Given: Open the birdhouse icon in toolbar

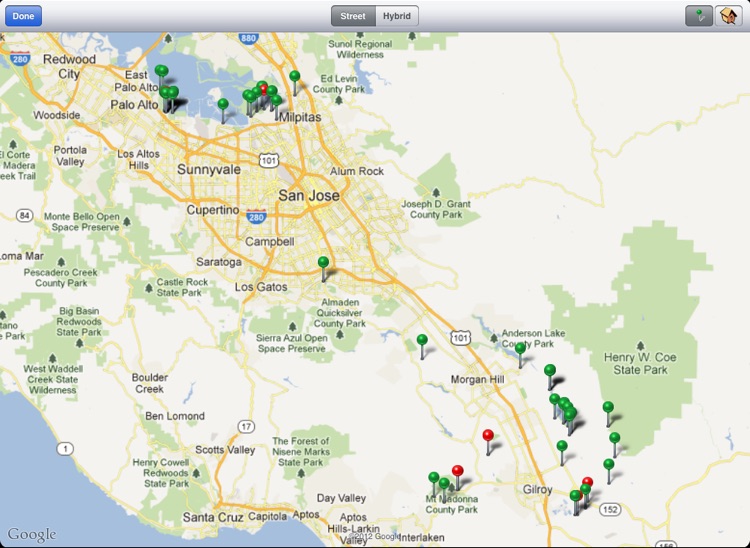Looking at the screenshot, I should [x=728, y=16].
